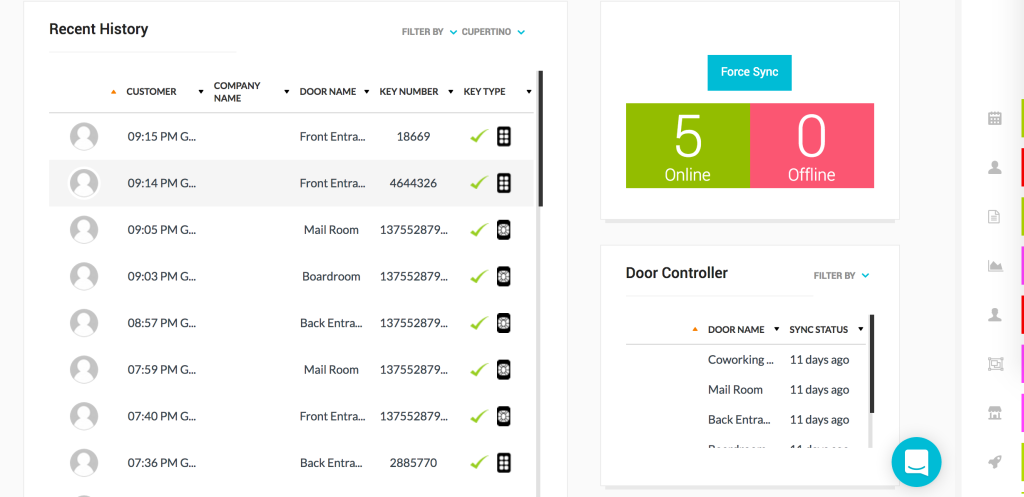Click the 07:40 PM G... customer cell
The height and width of the screenshot is (497, 1024).
(162, 416)
